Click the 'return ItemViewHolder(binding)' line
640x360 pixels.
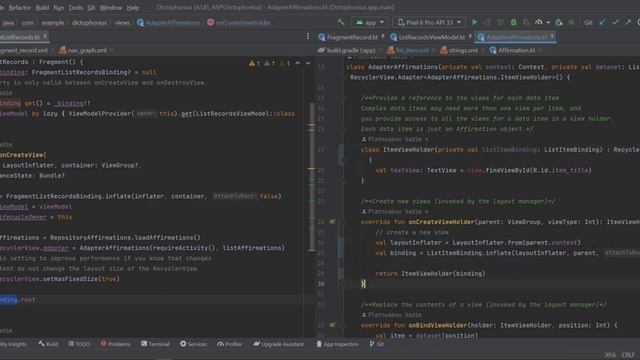coord(430,273)
